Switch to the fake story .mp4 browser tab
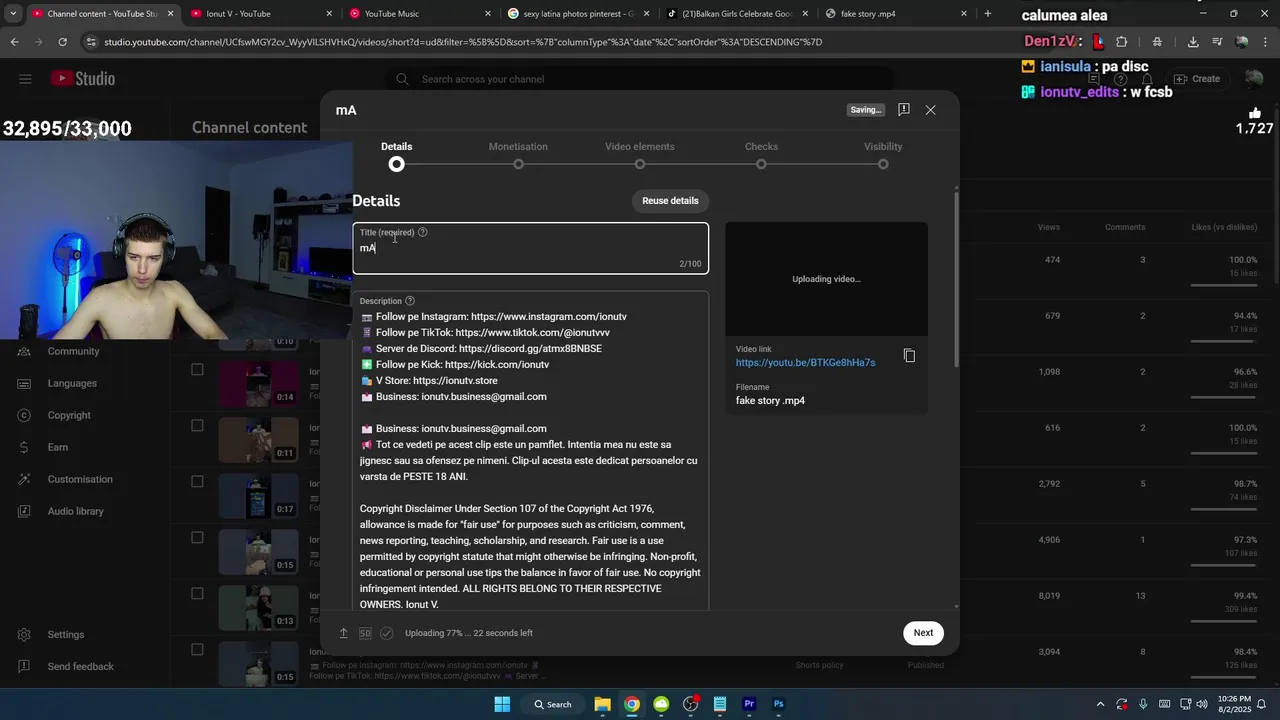 tap(895, 14)
